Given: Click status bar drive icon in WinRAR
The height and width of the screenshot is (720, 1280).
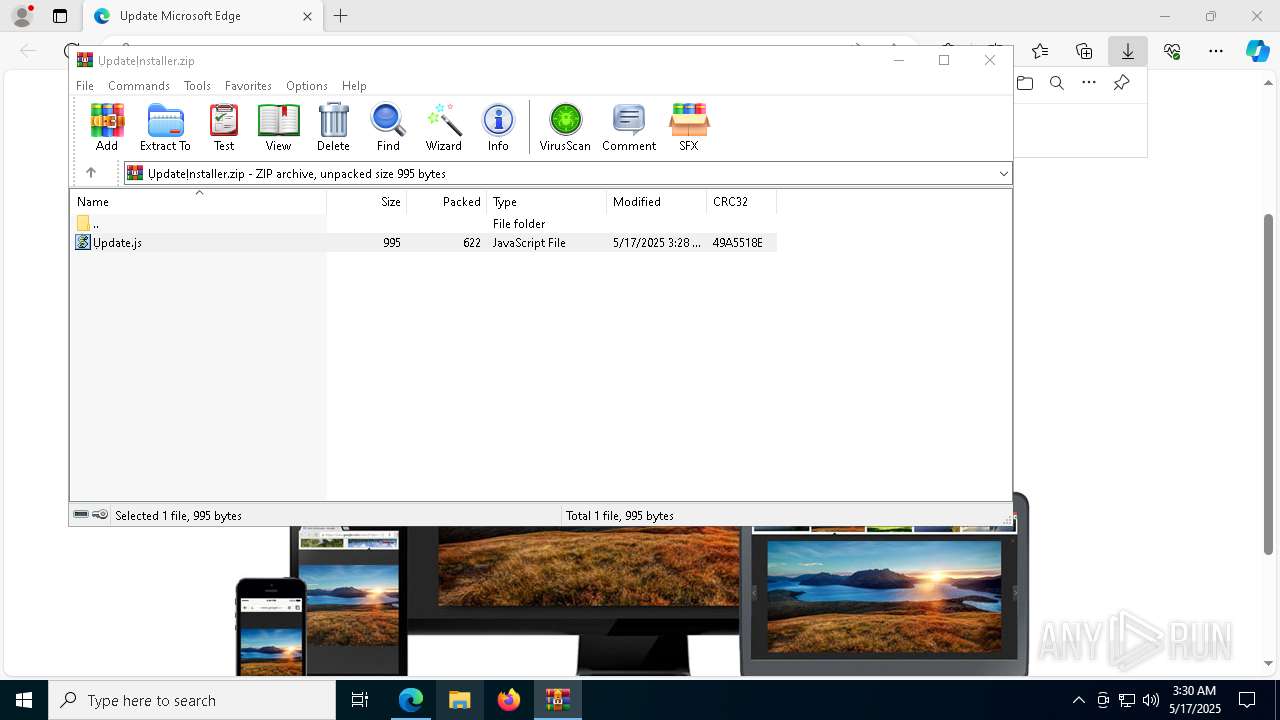Looking at the screenshot, I should click(81, 515).
